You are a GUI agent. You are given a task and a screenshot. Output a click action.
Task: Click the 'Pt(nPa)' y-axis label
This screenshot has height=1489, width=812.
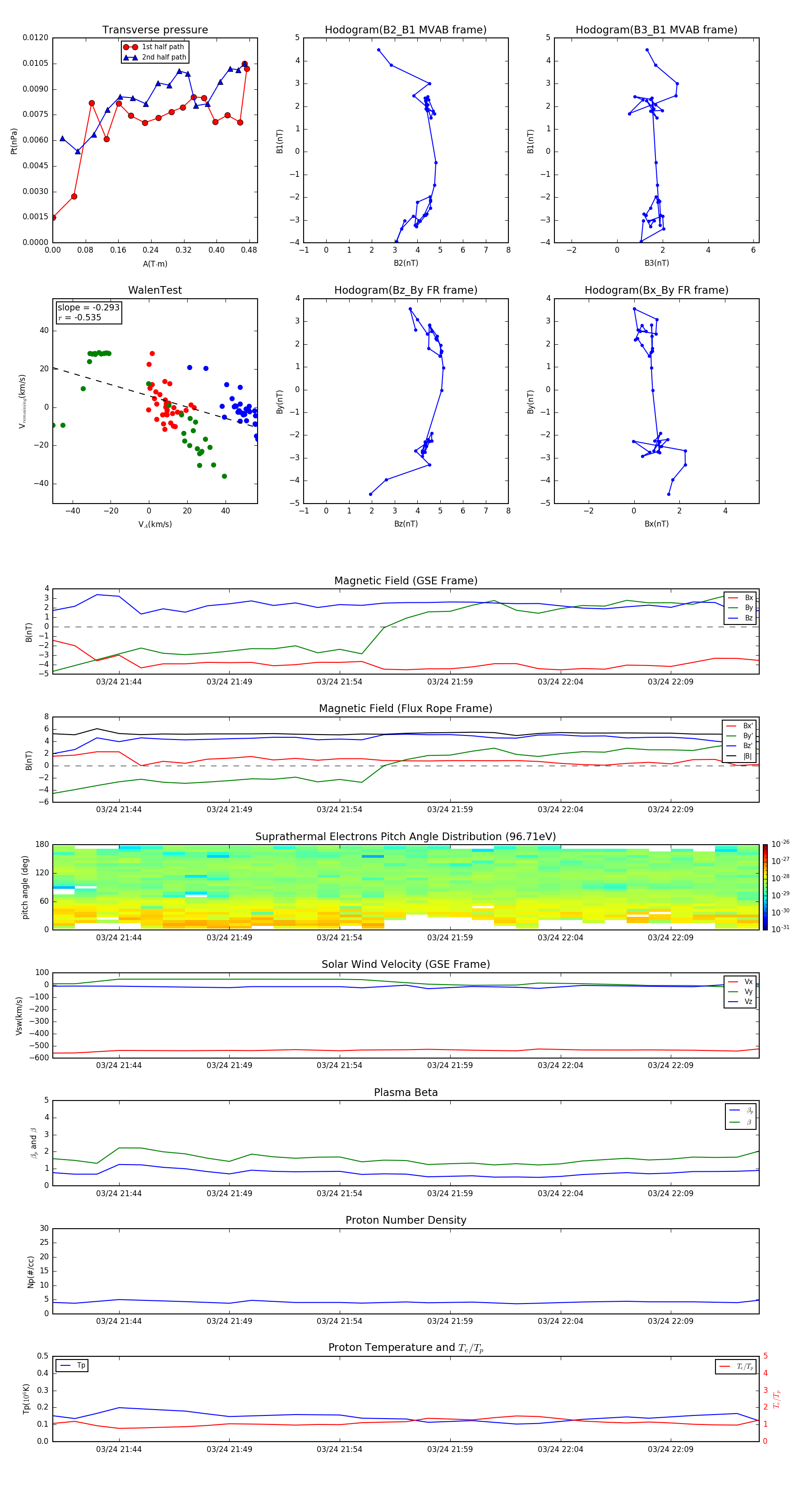coord(14,140)
